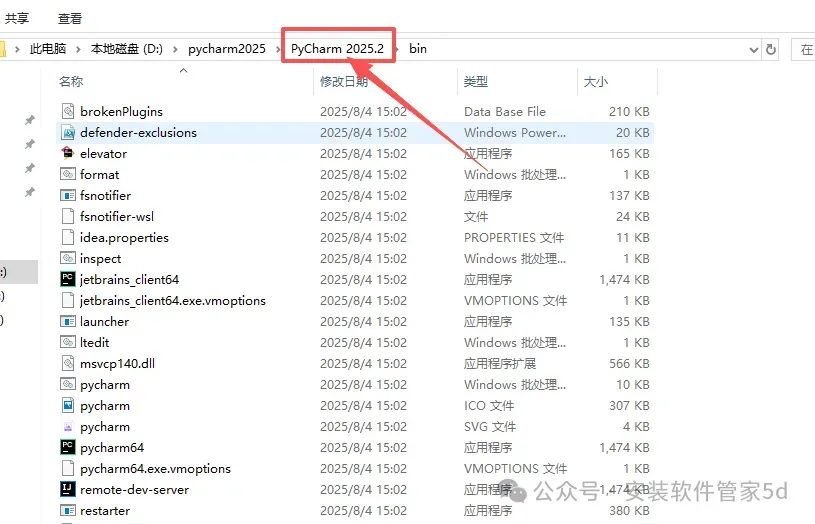Select the jetbrains_client64 file name
815x524 pixels.
click(129, 279)
